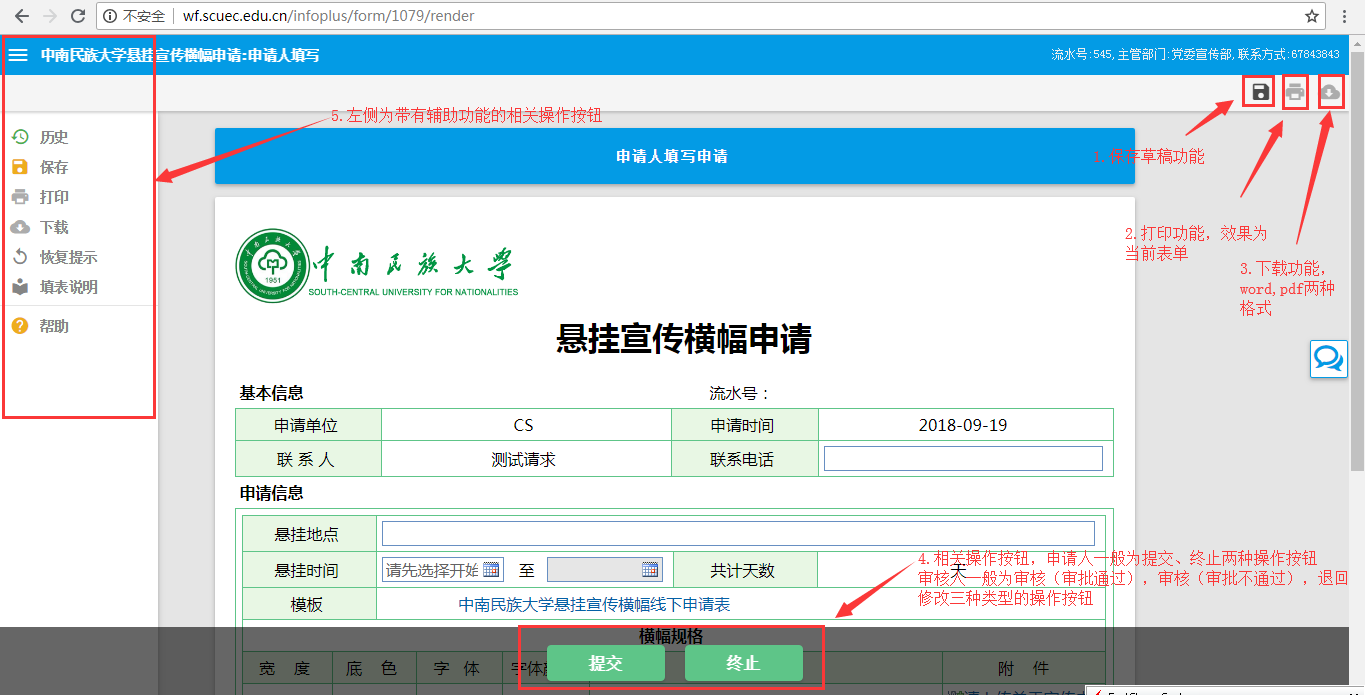Click the 悬挂地点 label cell
This screenshot has height=695, width=1365.
click(309, 534)
